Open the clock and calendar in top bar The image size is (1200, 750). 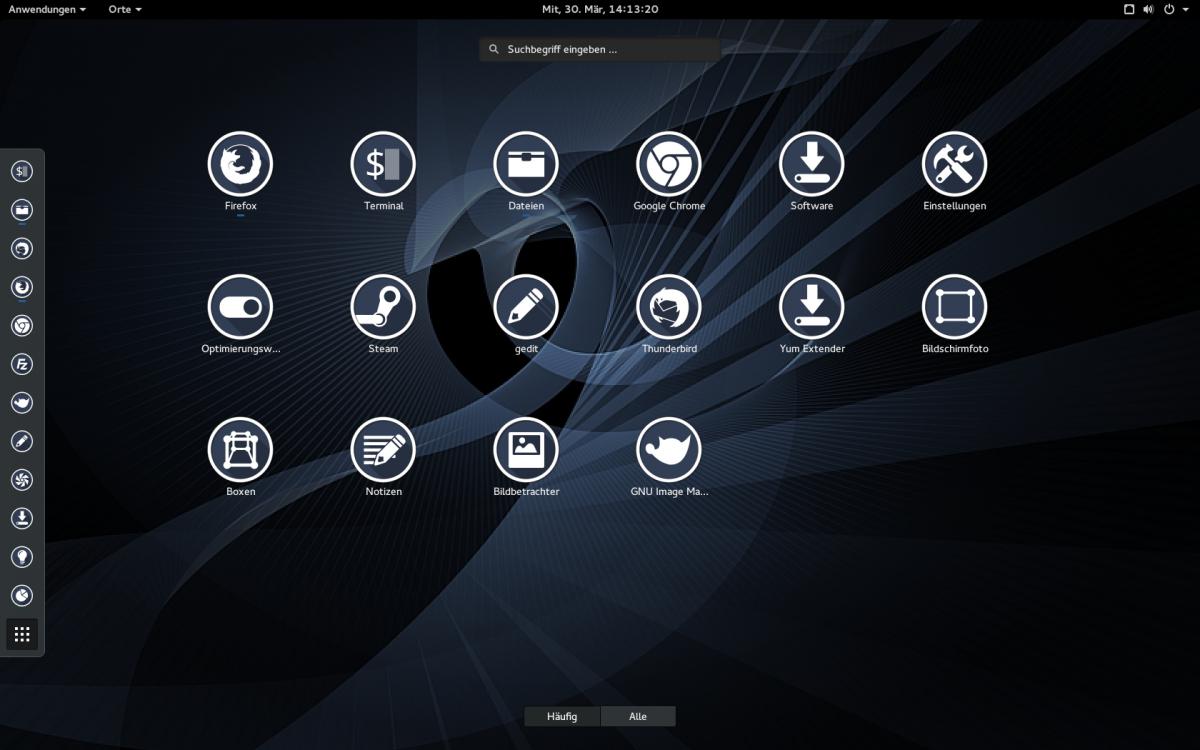[x=600, y=9]
